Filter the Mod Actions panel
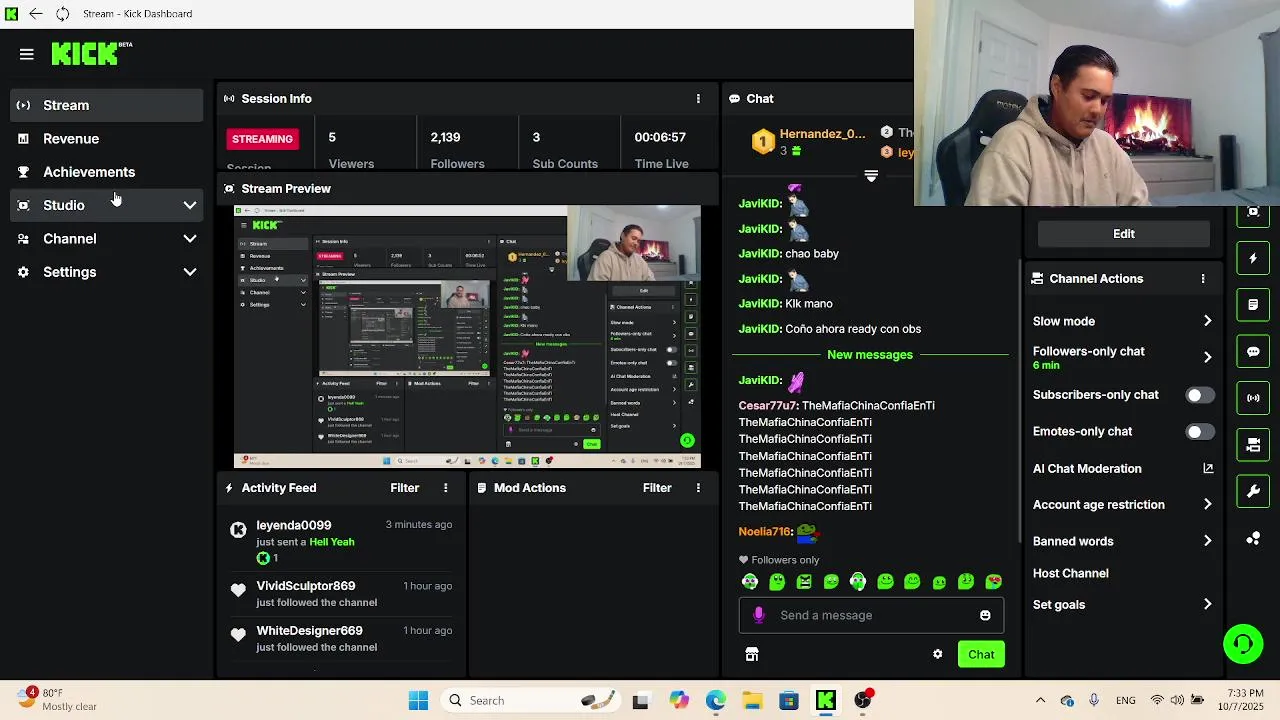 tap(657, 488)
